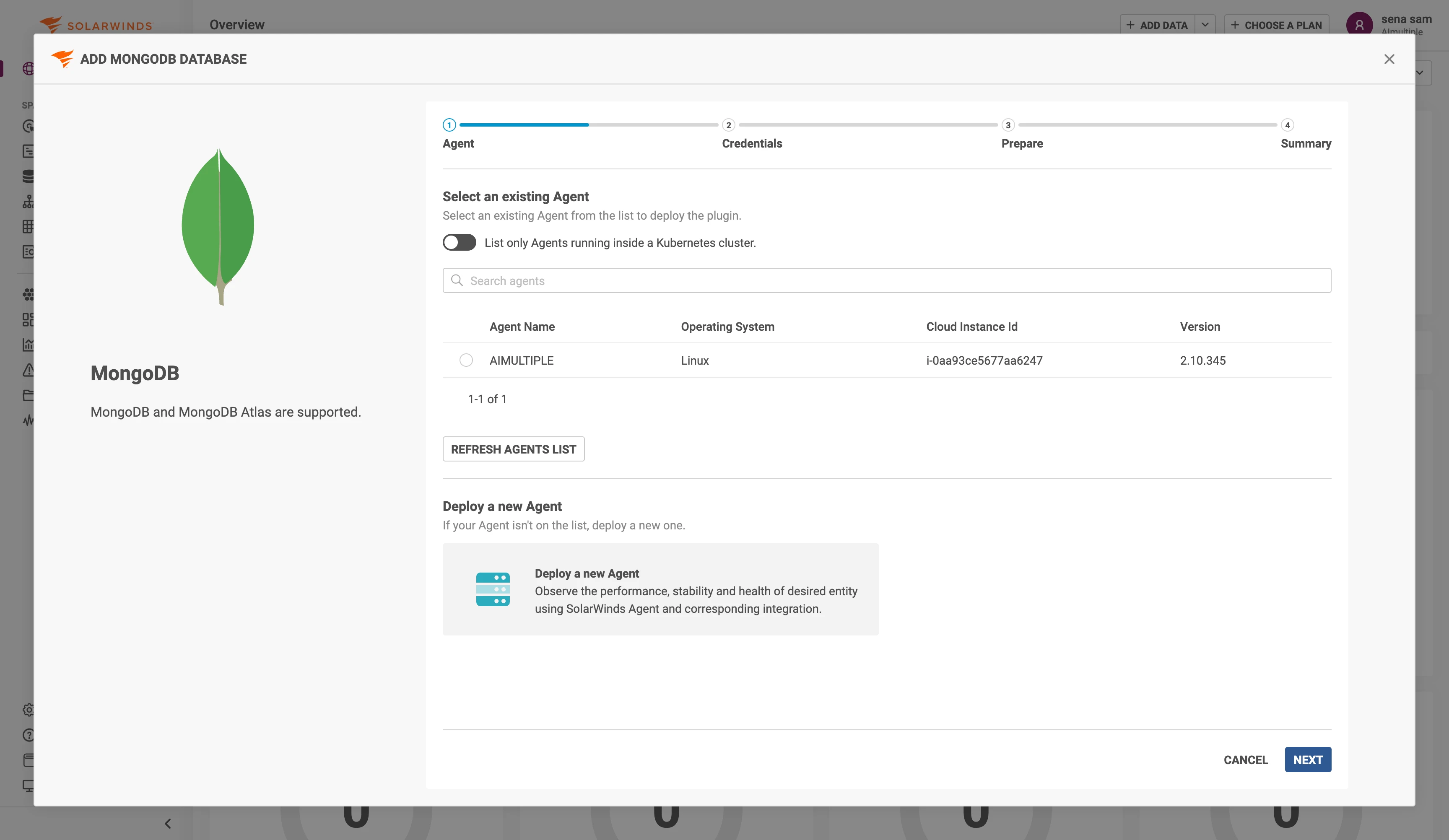This screenshot has width=1449, height=840.
Task: Click the 1-1 of 1 pagination text
Action: click(x=487, y=399)
